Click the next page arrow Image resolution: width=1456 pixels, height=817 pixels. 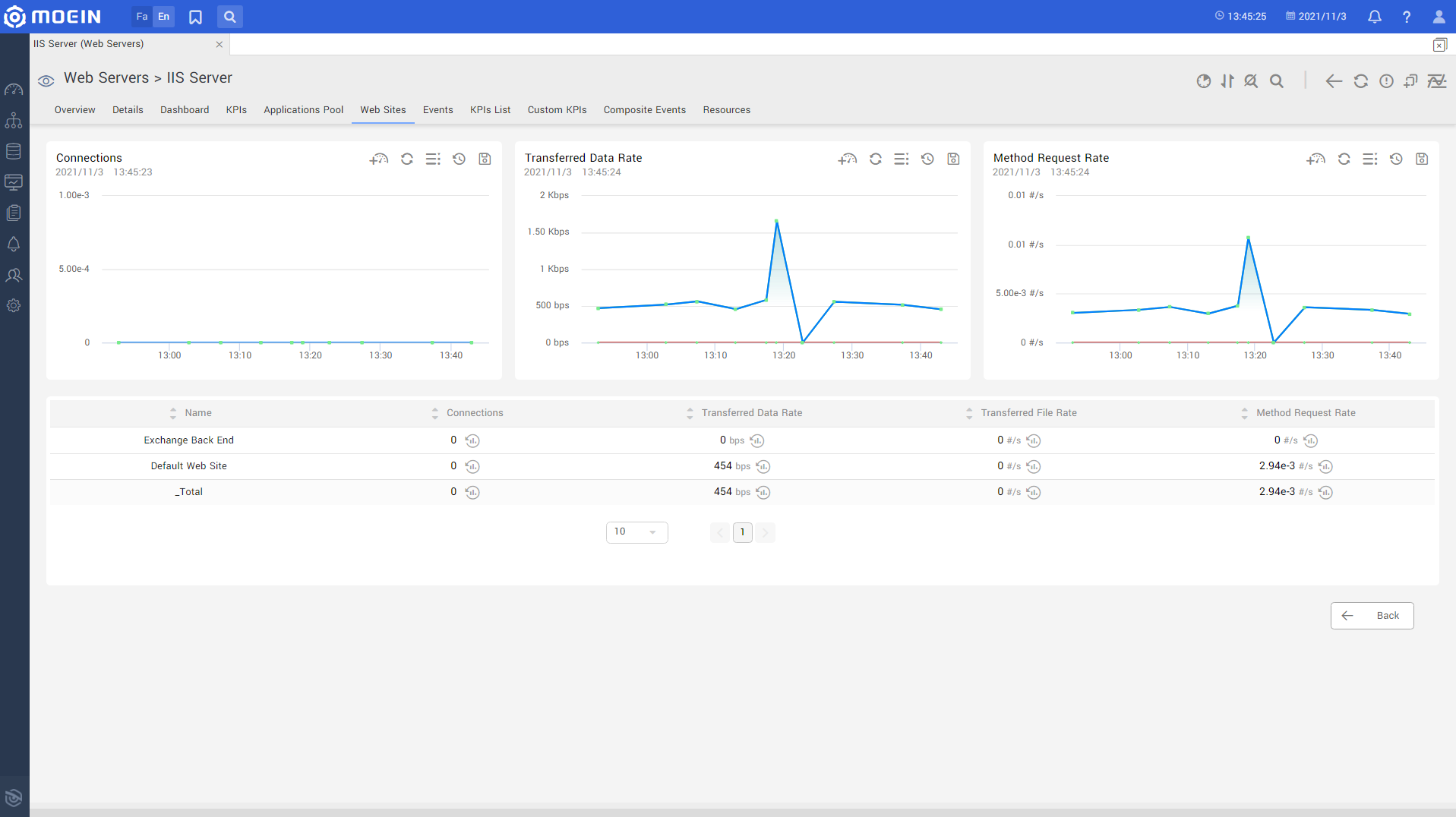765,532
